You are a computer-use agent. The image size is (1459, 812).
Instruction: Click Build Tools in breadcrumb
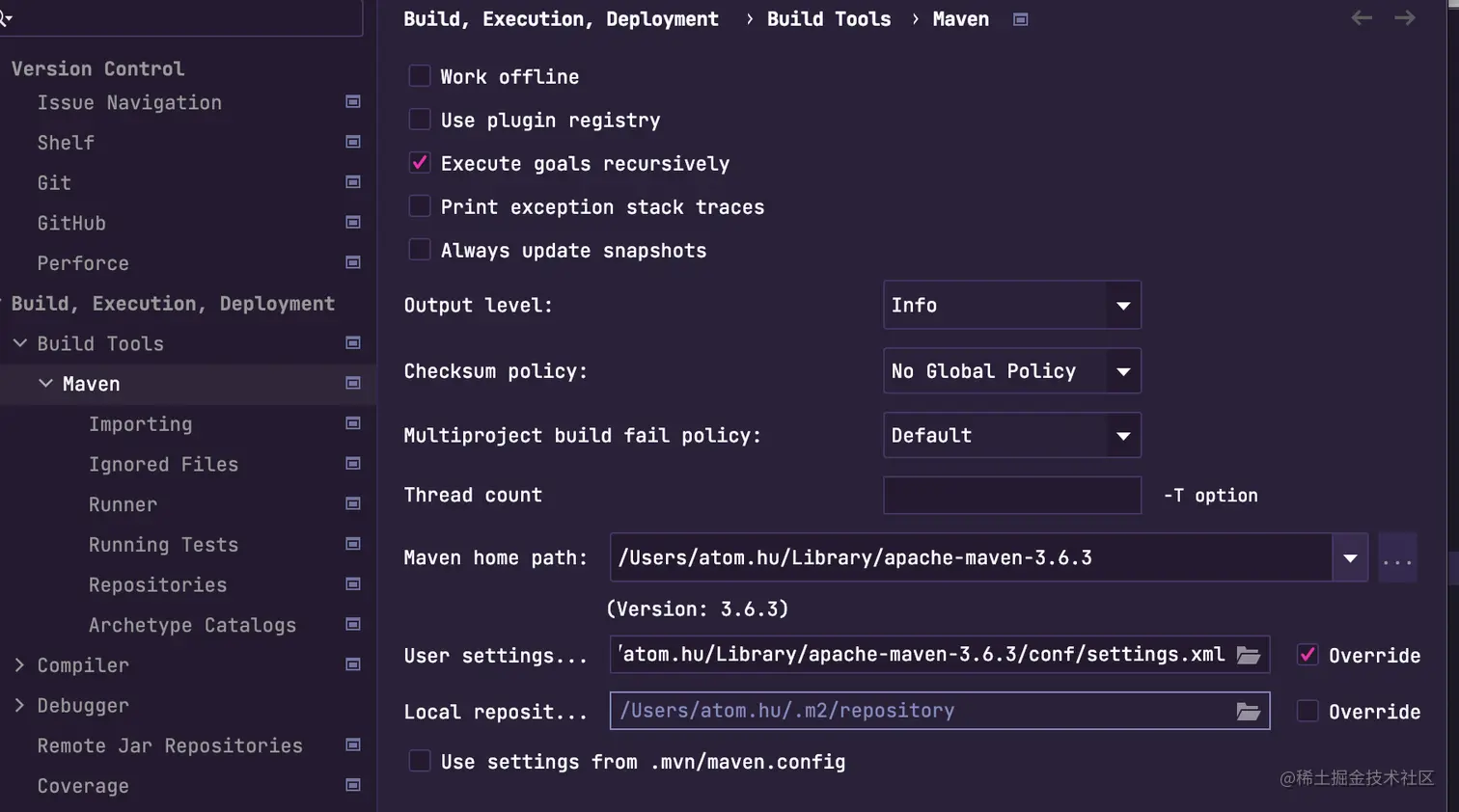[829, 19]
